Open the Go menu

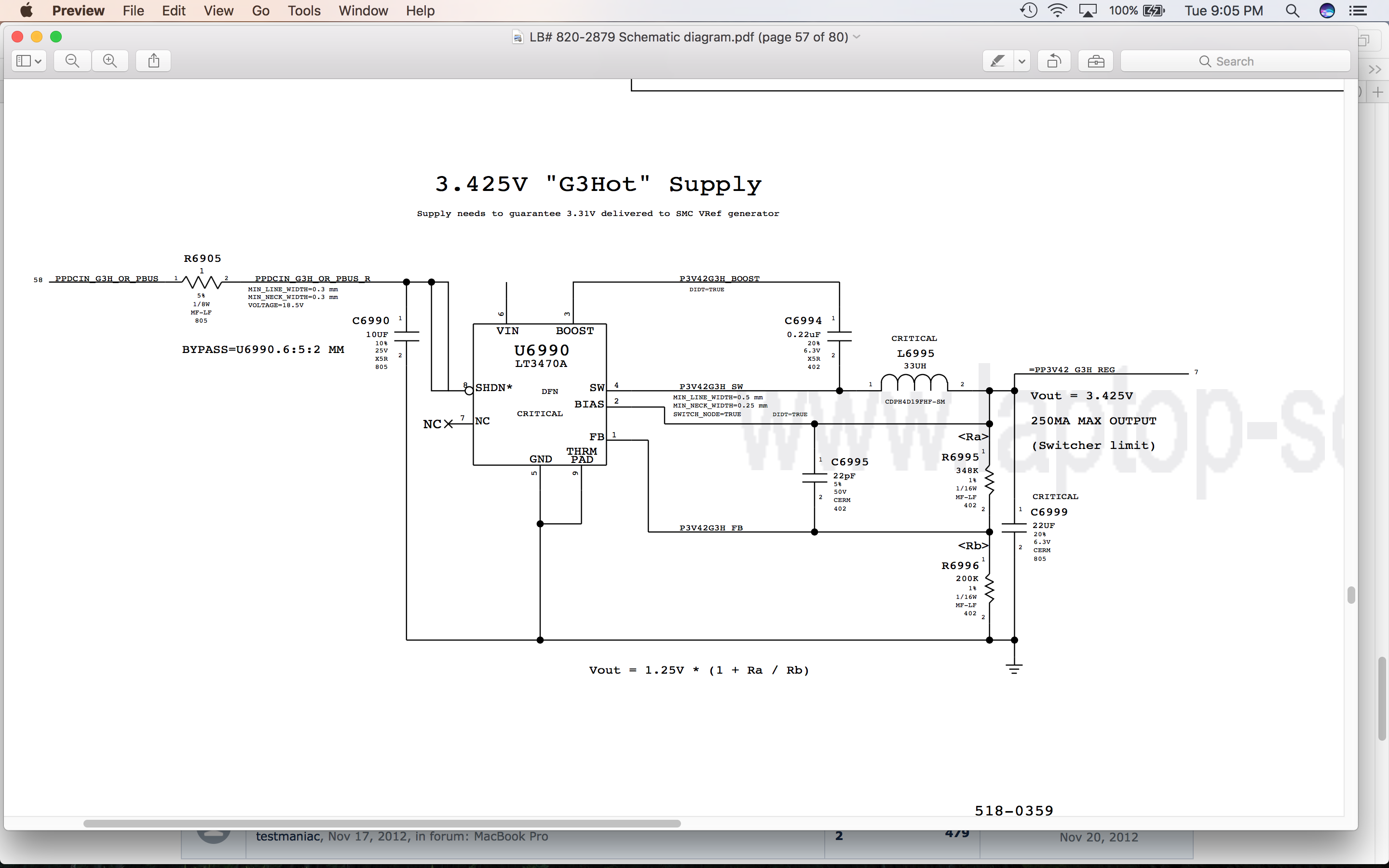260,10
